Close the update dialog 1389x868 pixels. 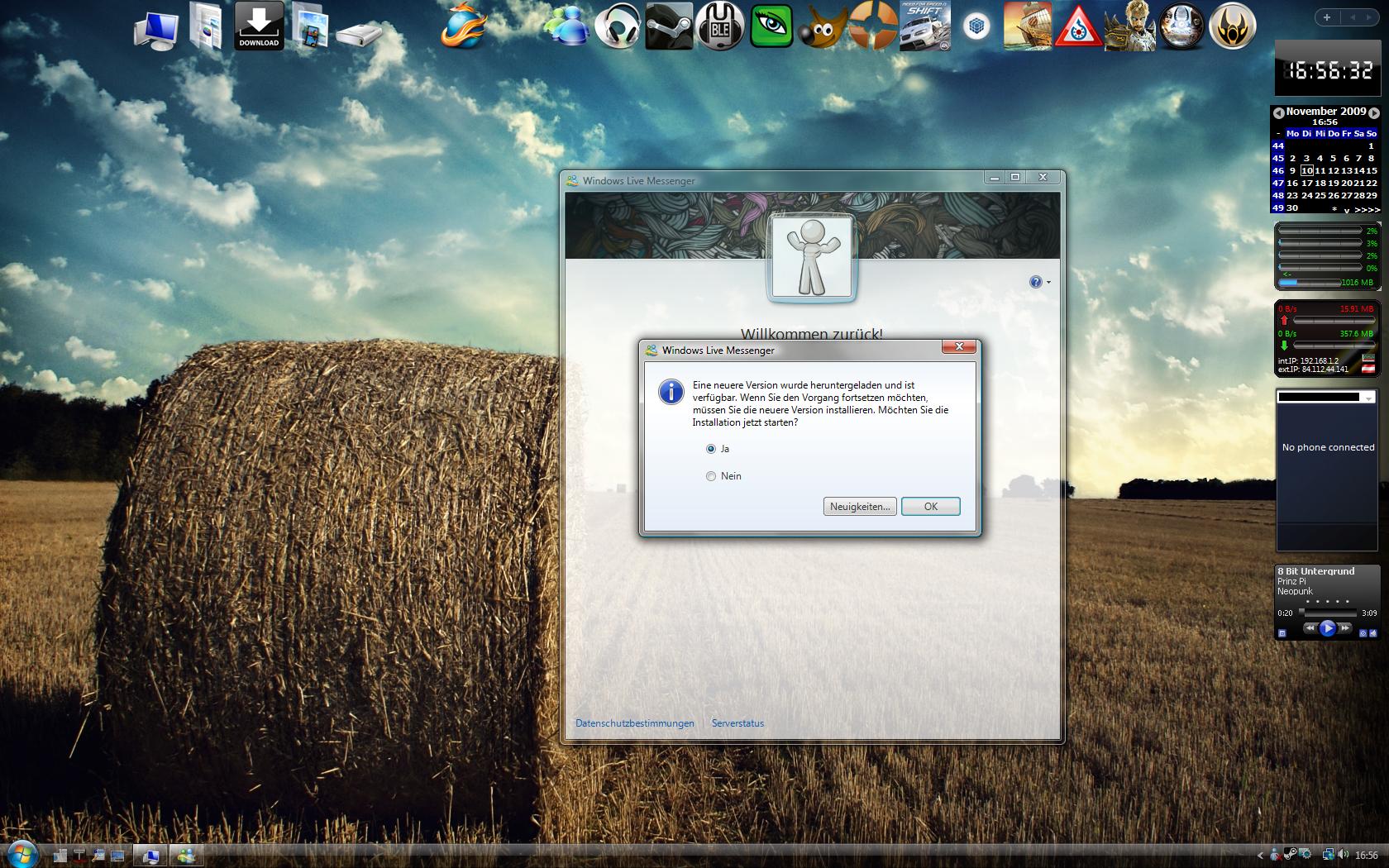click(x=959, y=346)
